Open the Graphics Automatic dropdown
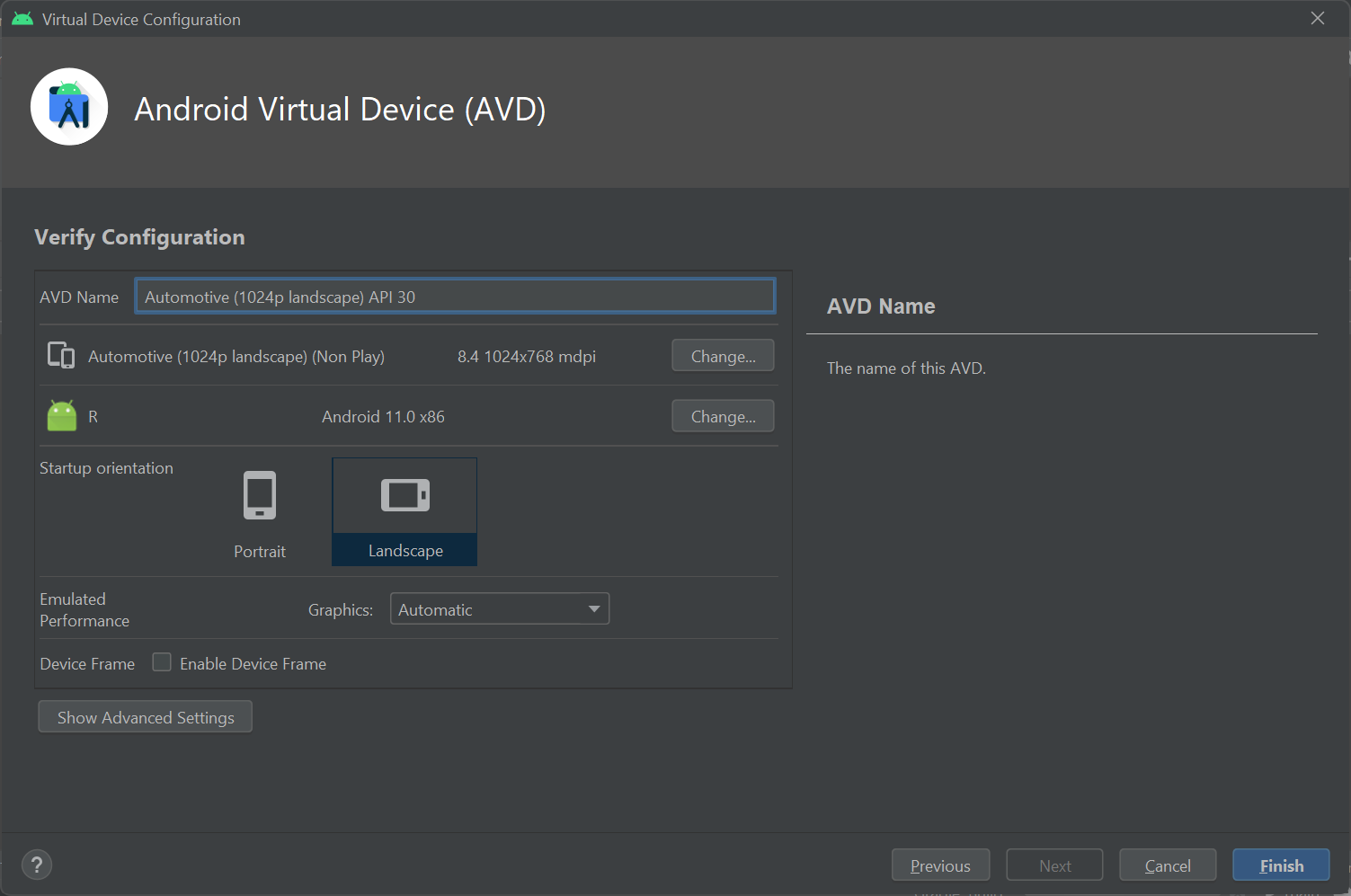 (500, 609)
